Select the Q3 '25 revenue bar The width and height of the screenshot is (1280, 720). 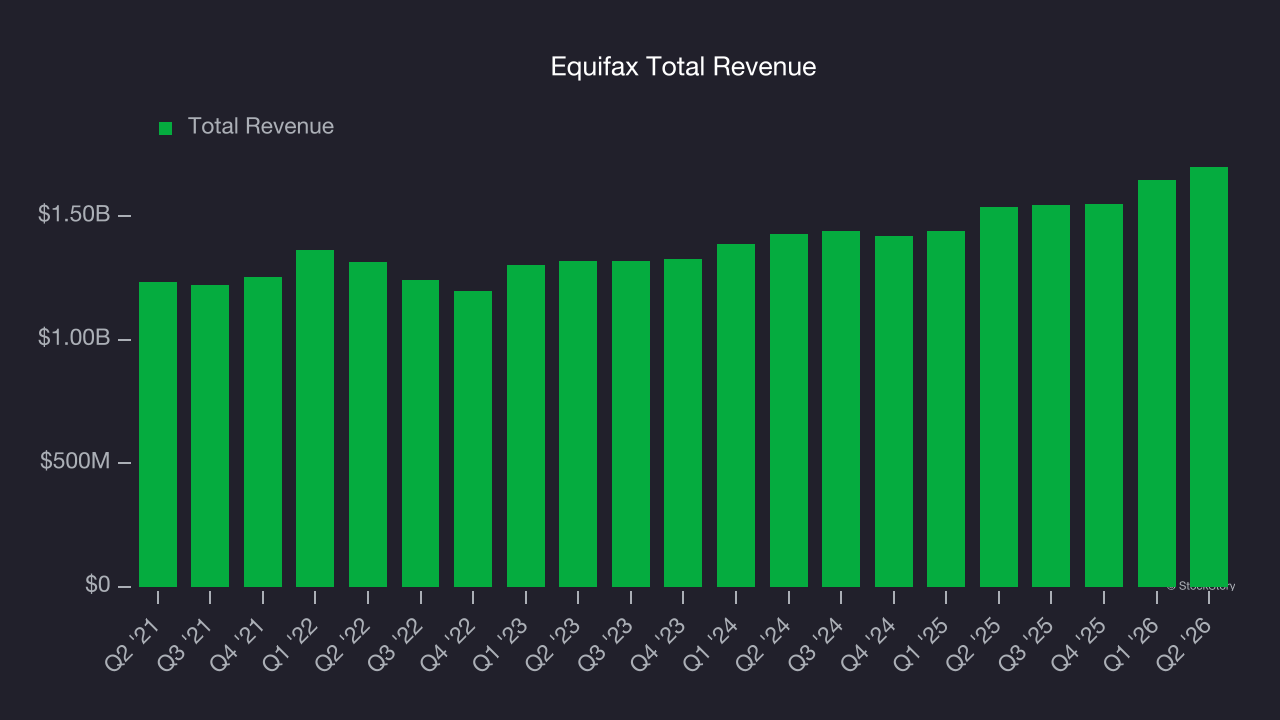pyautogui.click(x=1051, y=396)
